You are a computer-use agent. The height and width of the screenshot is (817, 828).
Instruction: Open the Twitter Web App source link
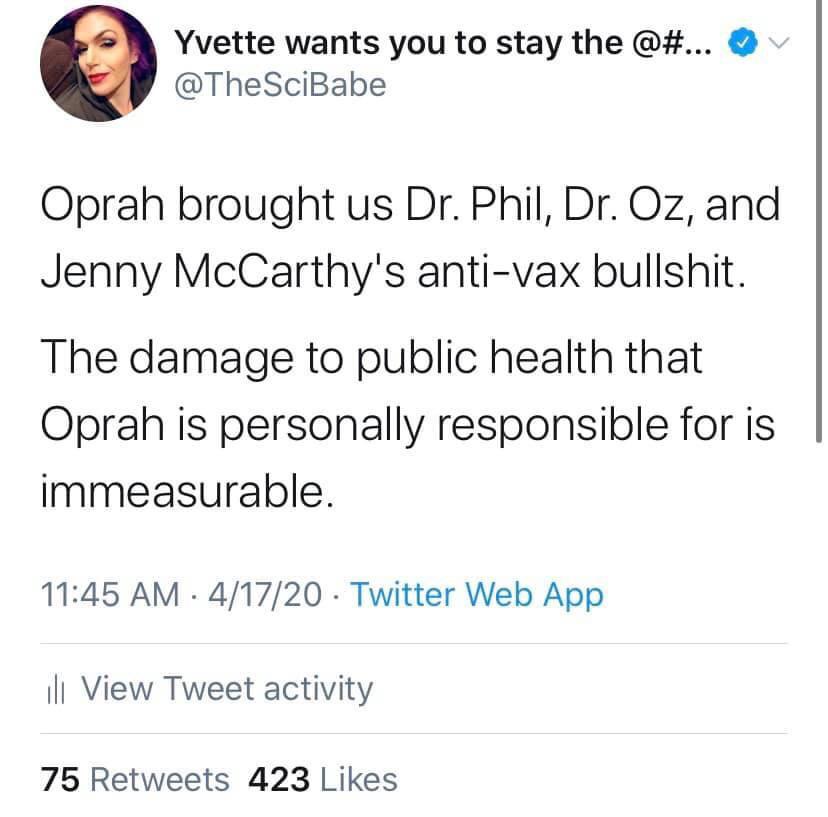477,596
